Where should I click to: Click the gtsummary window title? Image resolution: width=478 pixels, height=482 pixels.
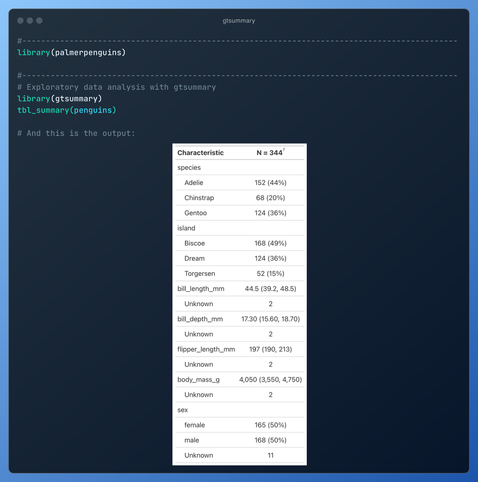click(x=239, y=21)
